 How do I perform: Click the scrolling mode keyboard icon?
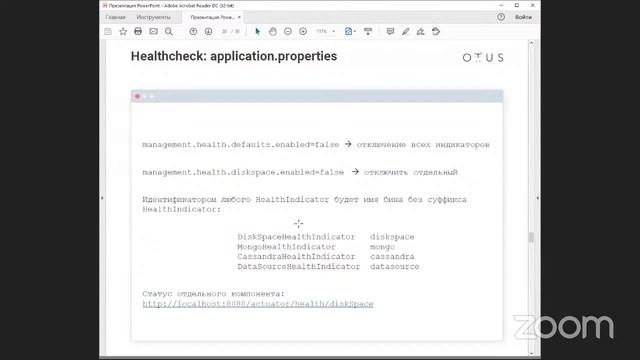[x=368, y=31]
